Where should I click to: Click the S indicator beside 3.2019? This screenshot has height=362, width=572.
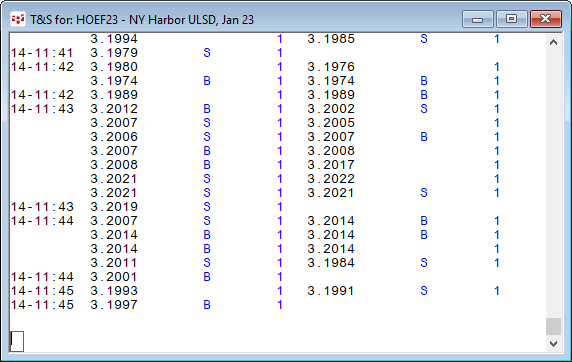[x=207, y=207]
